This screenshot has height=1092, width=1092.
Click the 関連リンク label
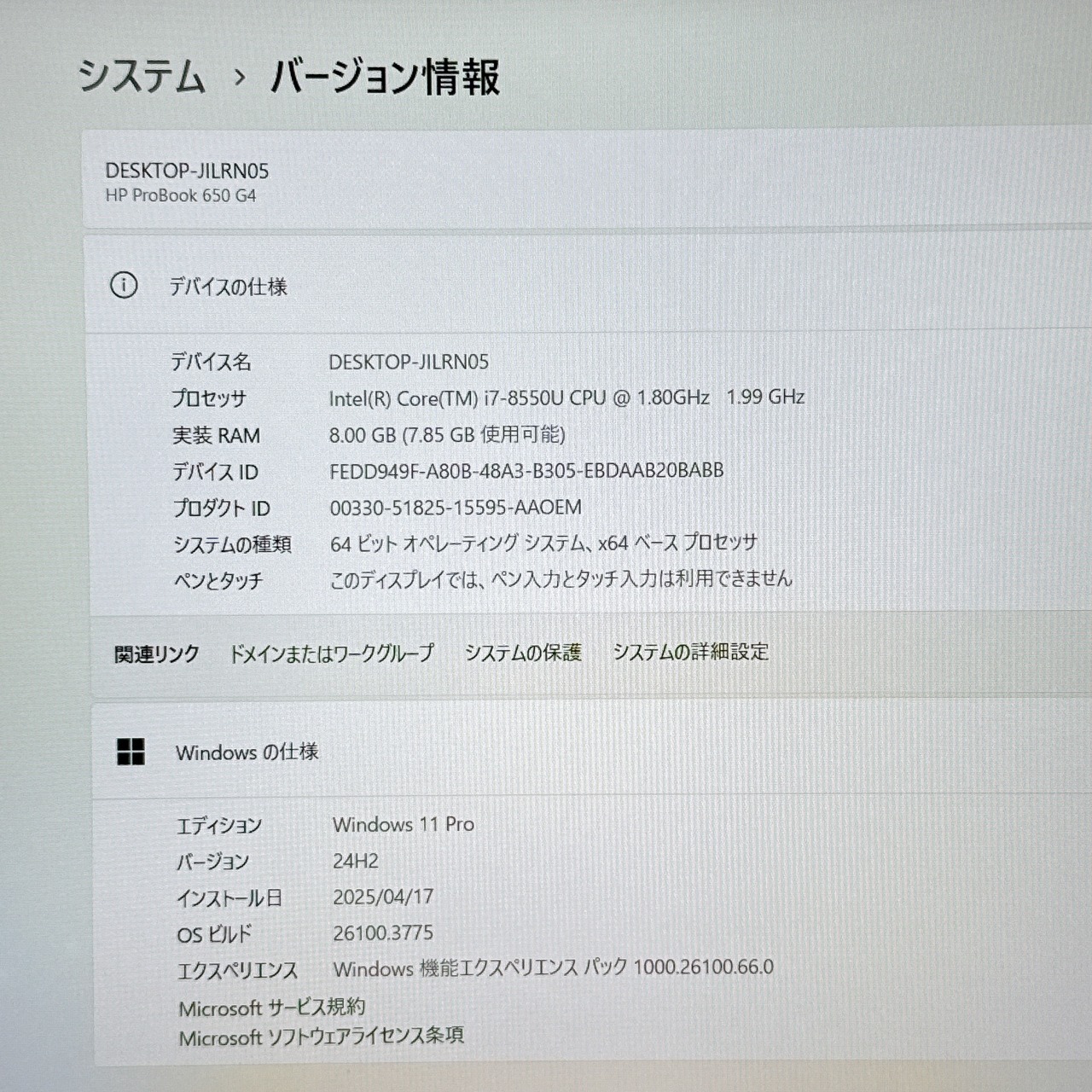coord(155,653)
